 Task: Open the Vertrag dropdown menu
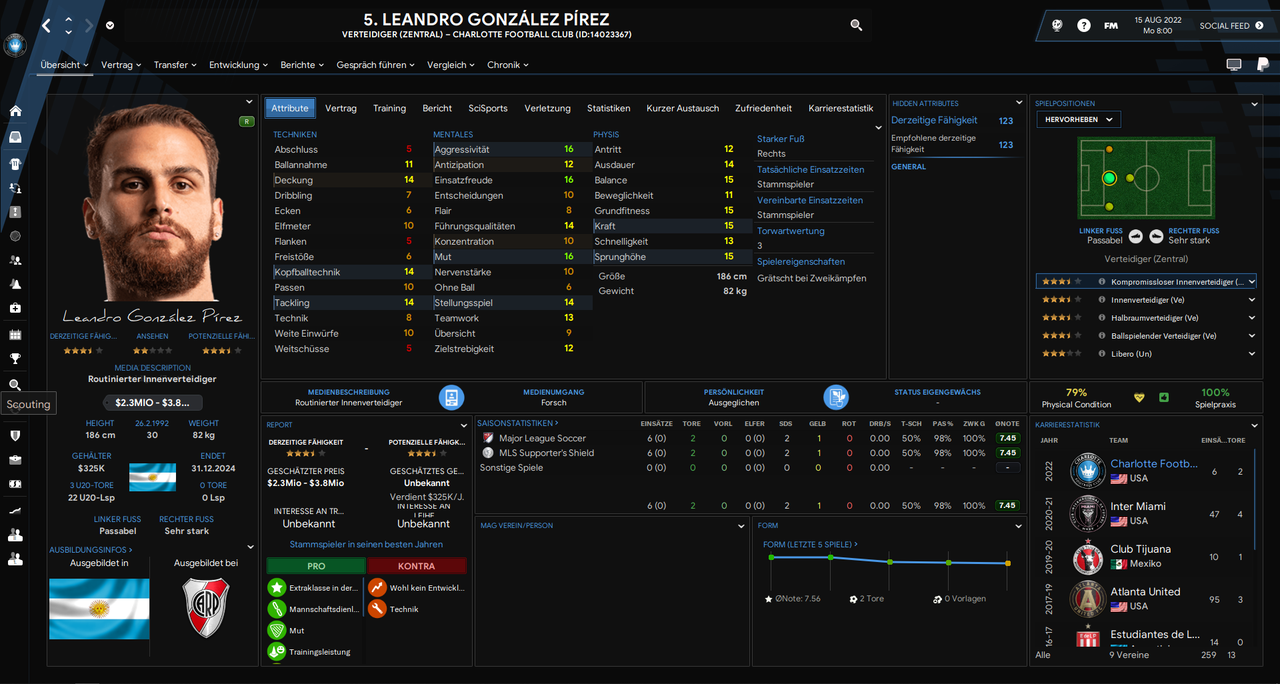(x=121, y=65)
